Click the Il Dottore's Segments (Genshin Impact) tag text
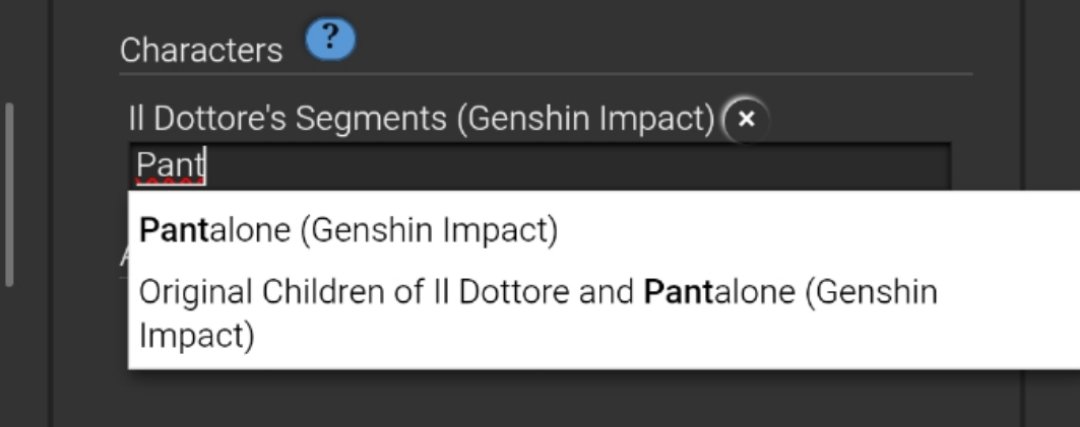 [422, 119]
